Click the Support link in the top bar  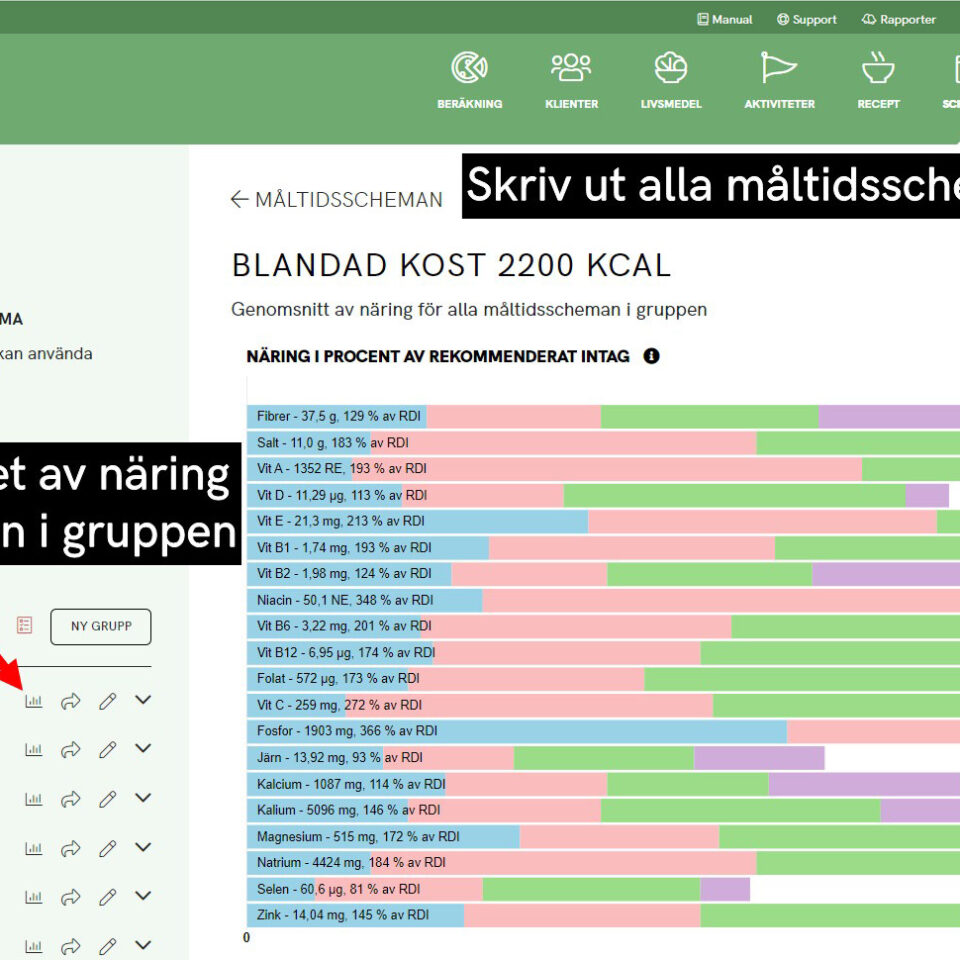coord(807,19)
